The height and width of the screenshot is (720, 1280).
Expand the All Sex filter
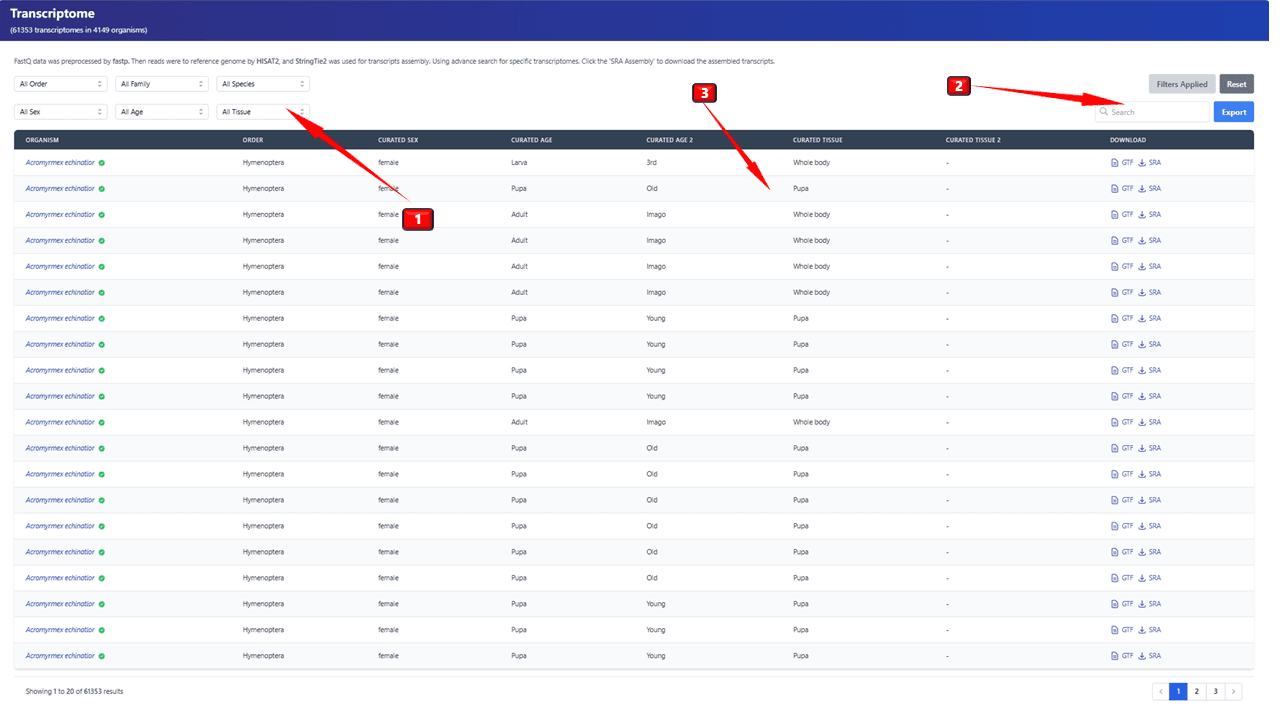click(x=60, y=112)
